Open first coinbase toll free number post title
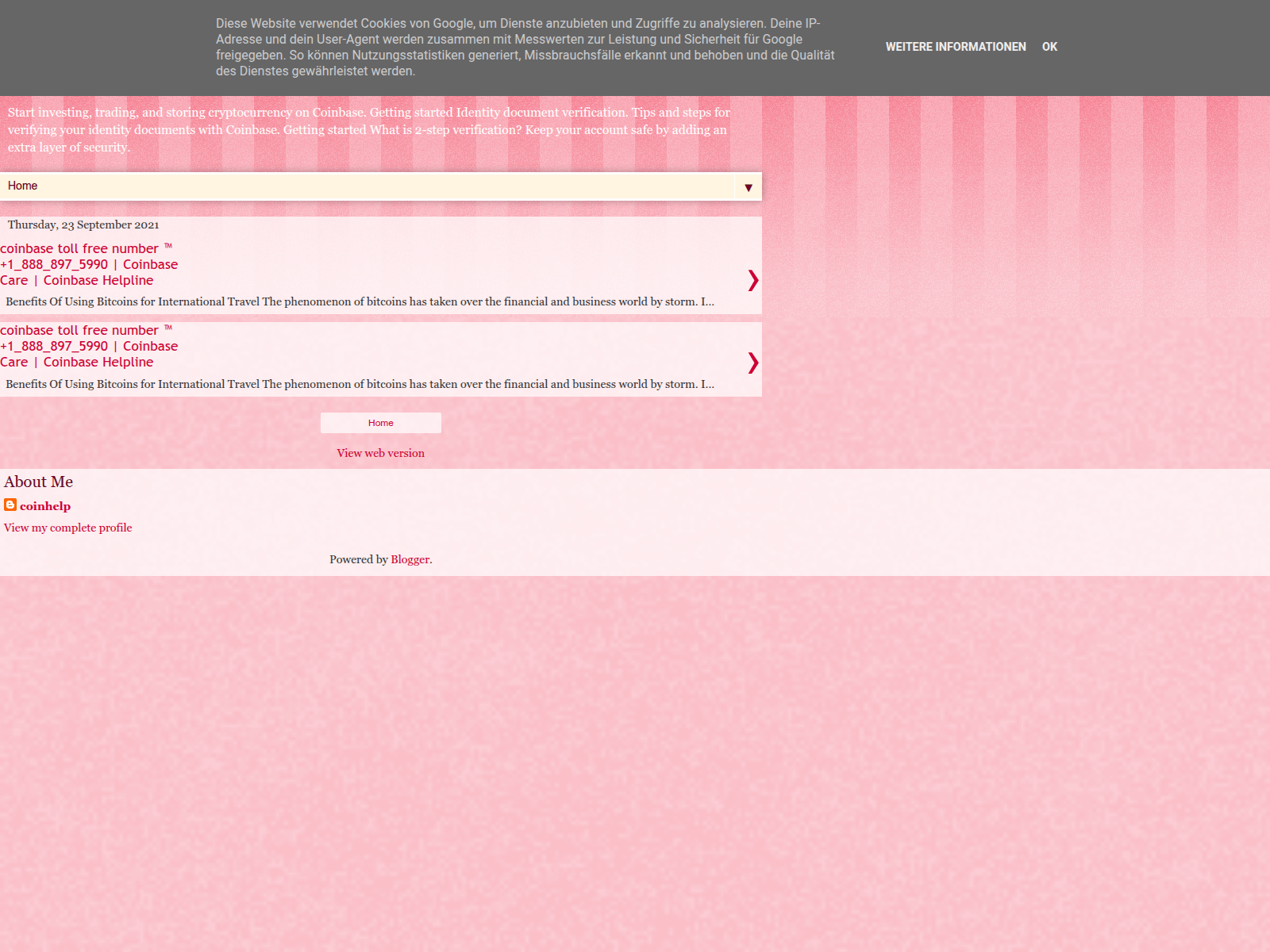The height and width of the screenshot is (952, 1270). pos(89,264)
